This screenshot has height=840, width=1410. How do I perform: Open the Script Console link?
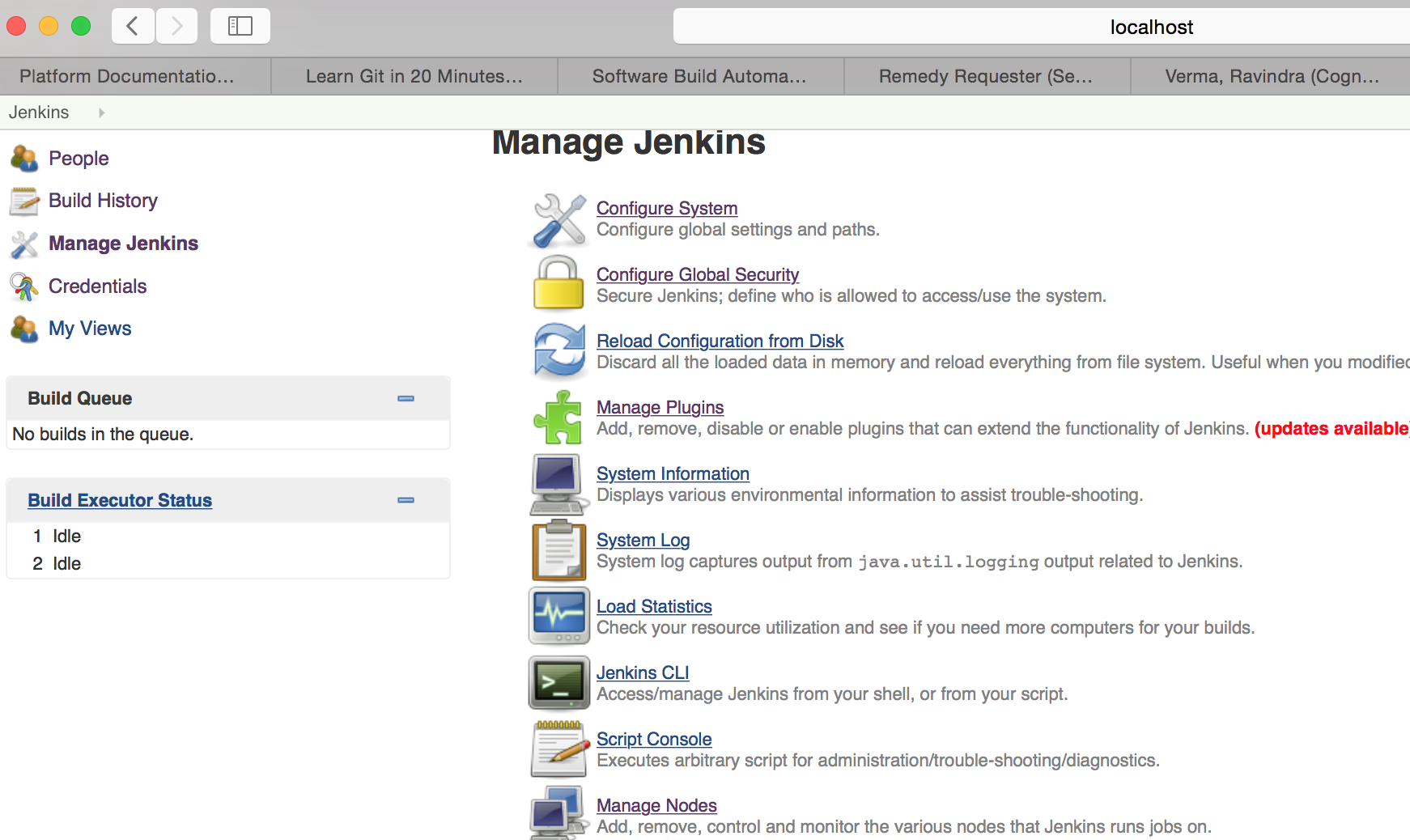point(655,740)
